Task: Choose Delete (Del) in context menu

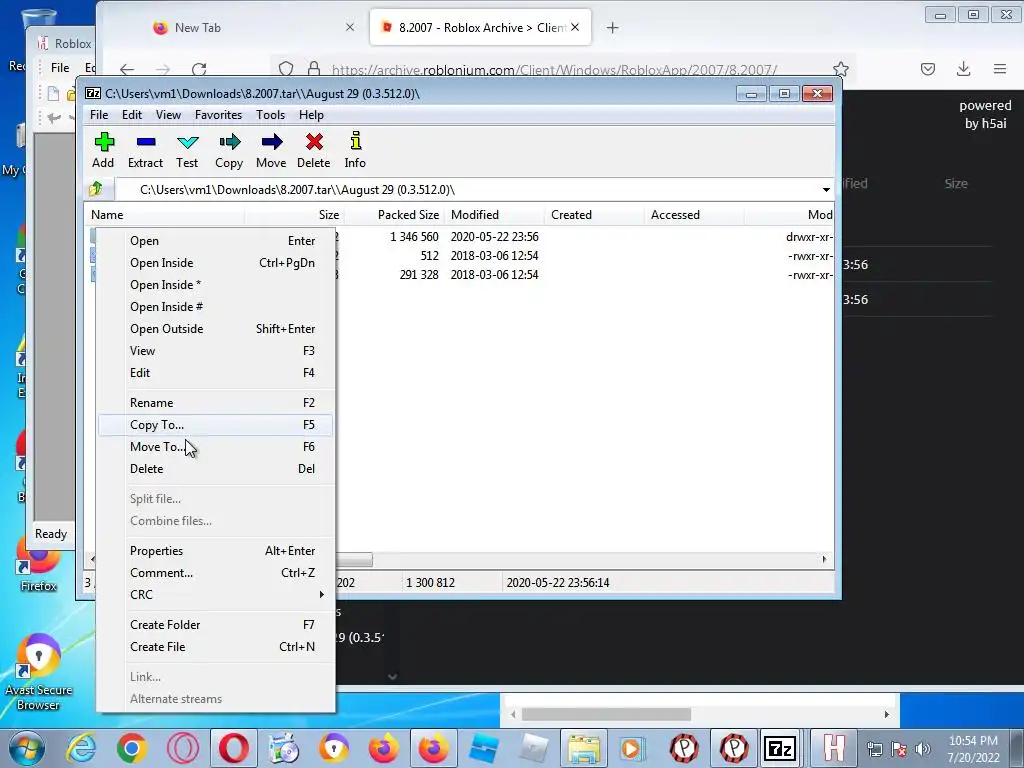Action: click(216, 469)
